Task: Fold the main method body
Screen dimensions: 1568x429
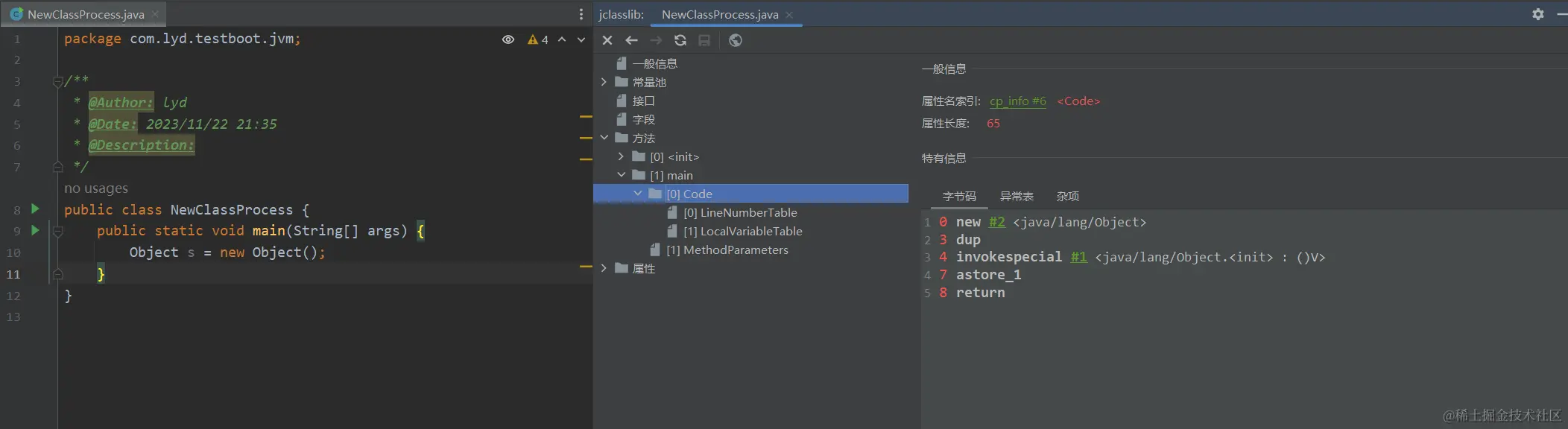Action: [x=57, y=232]
